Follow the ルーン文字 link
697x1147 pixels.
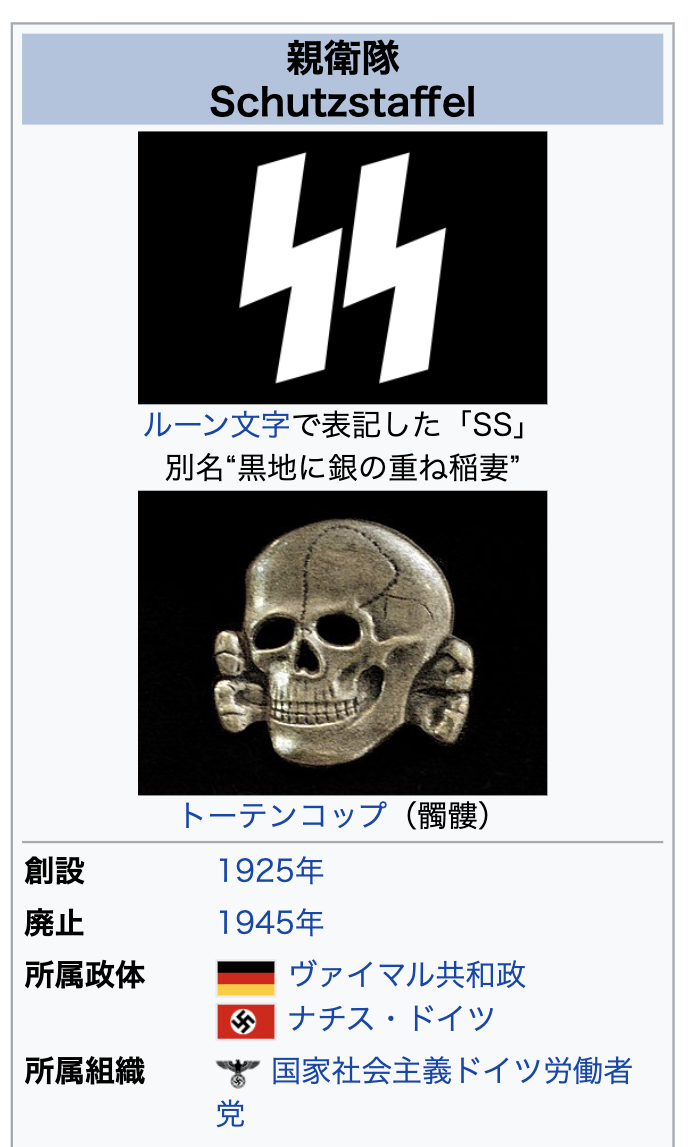pyautogui.click(x=216, y=424)
